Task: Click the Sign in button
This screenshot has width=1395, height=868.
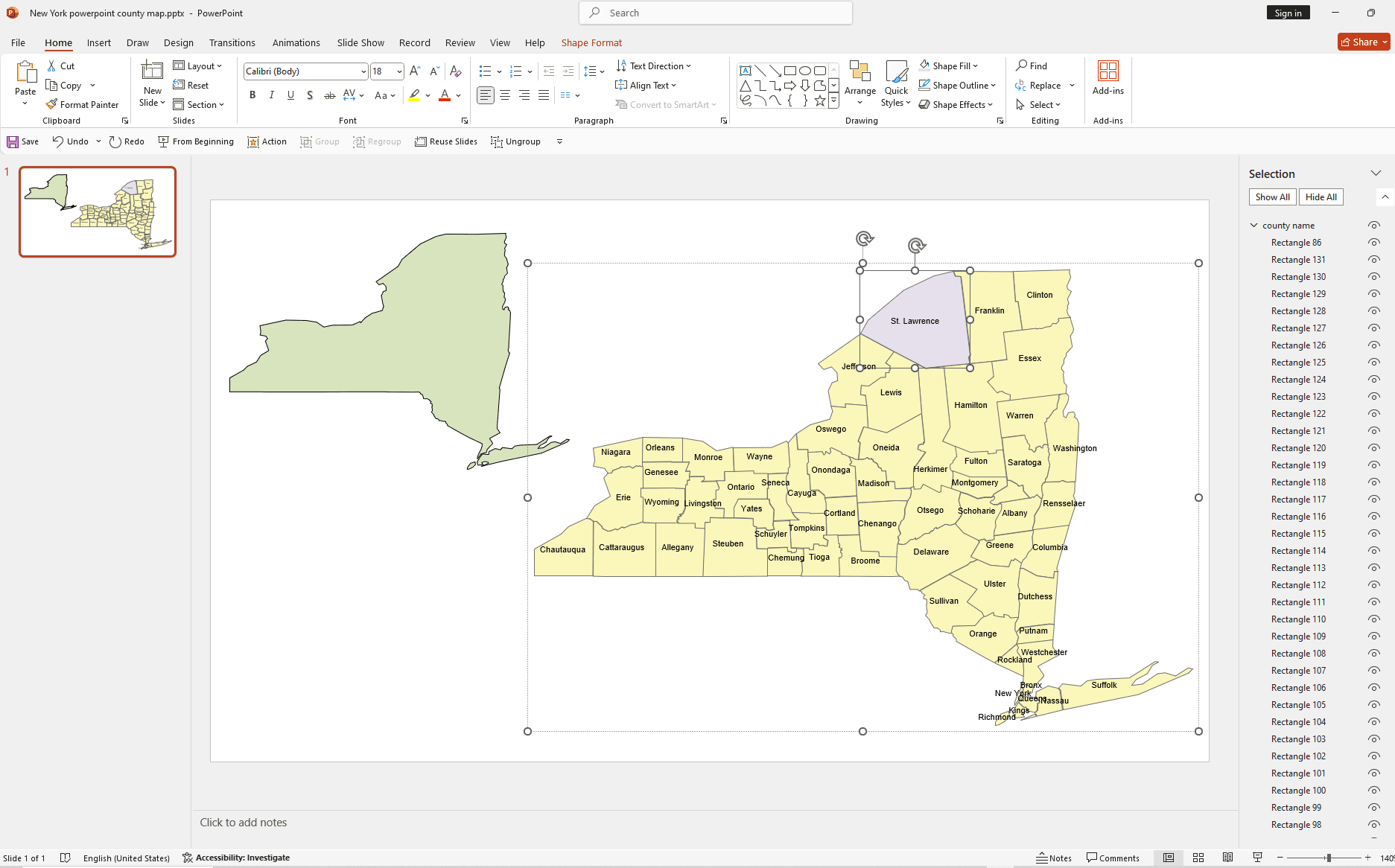Action: click(x=1288, y=13)
